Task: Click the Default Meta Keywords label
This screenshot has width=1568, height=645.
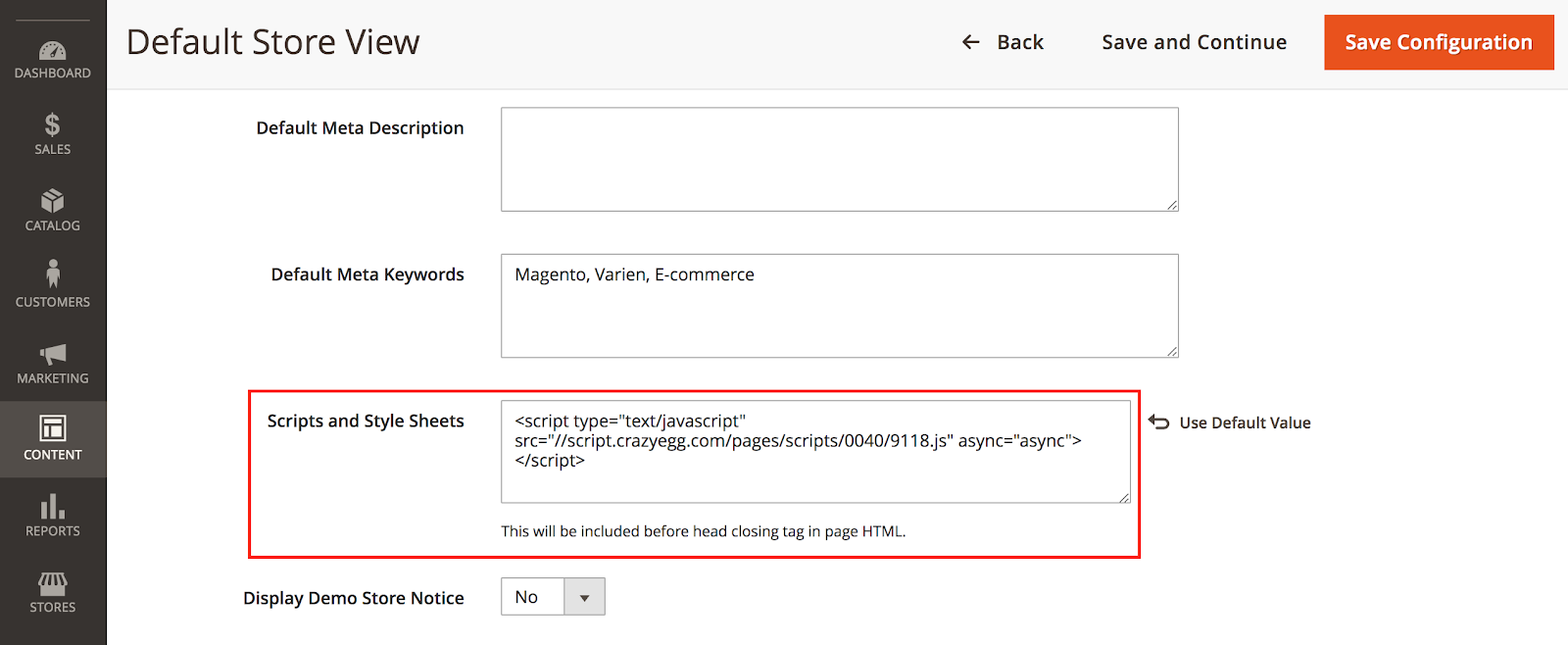Action: pos(367,274)
